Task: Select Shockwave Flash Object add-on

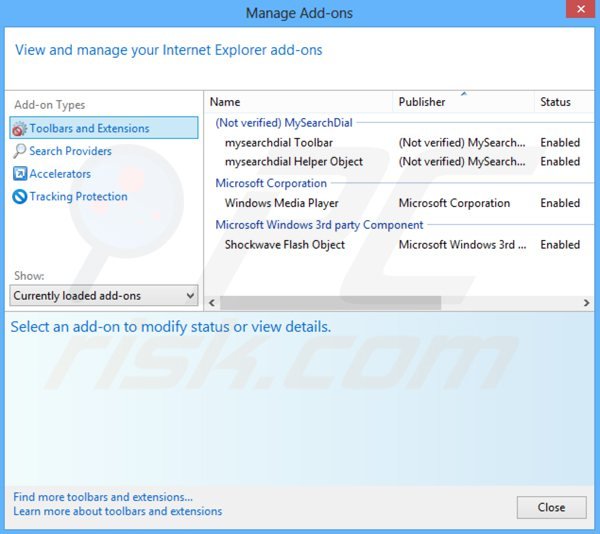Action: pos(285,245)
